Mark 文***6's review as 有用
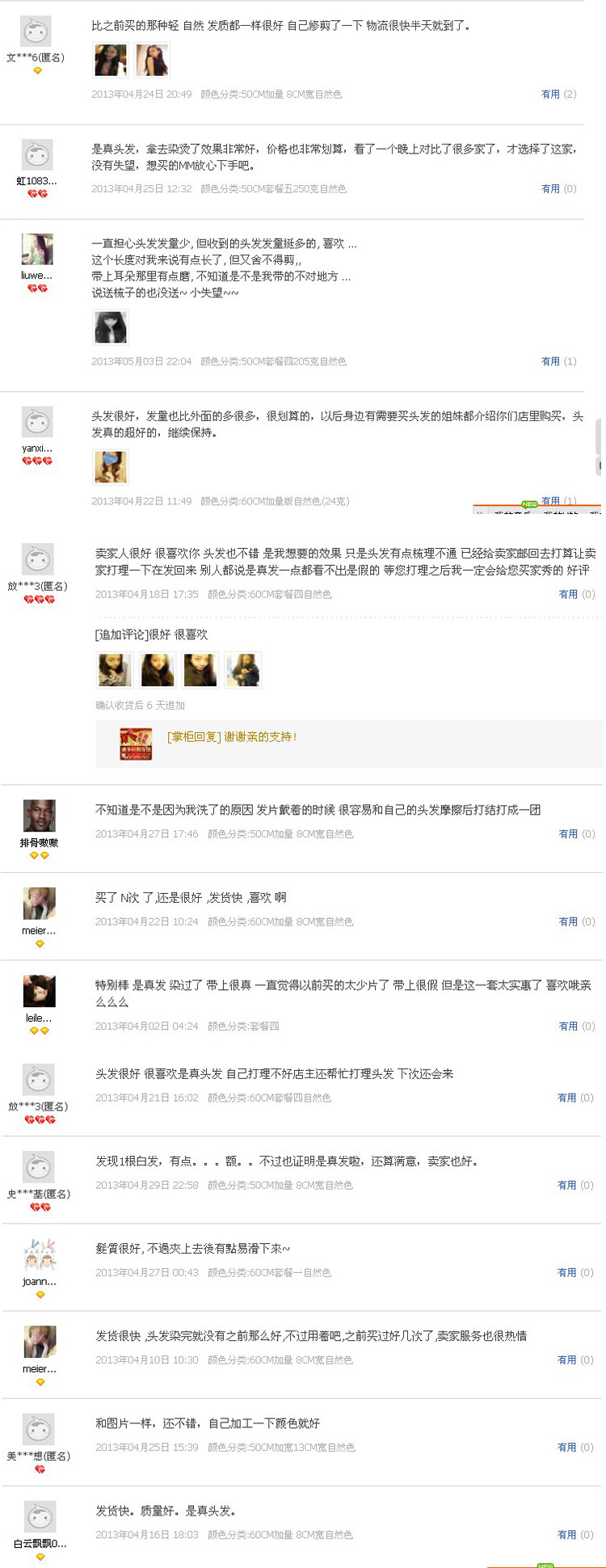606x1568 pixels. click(x=550, y=95)
